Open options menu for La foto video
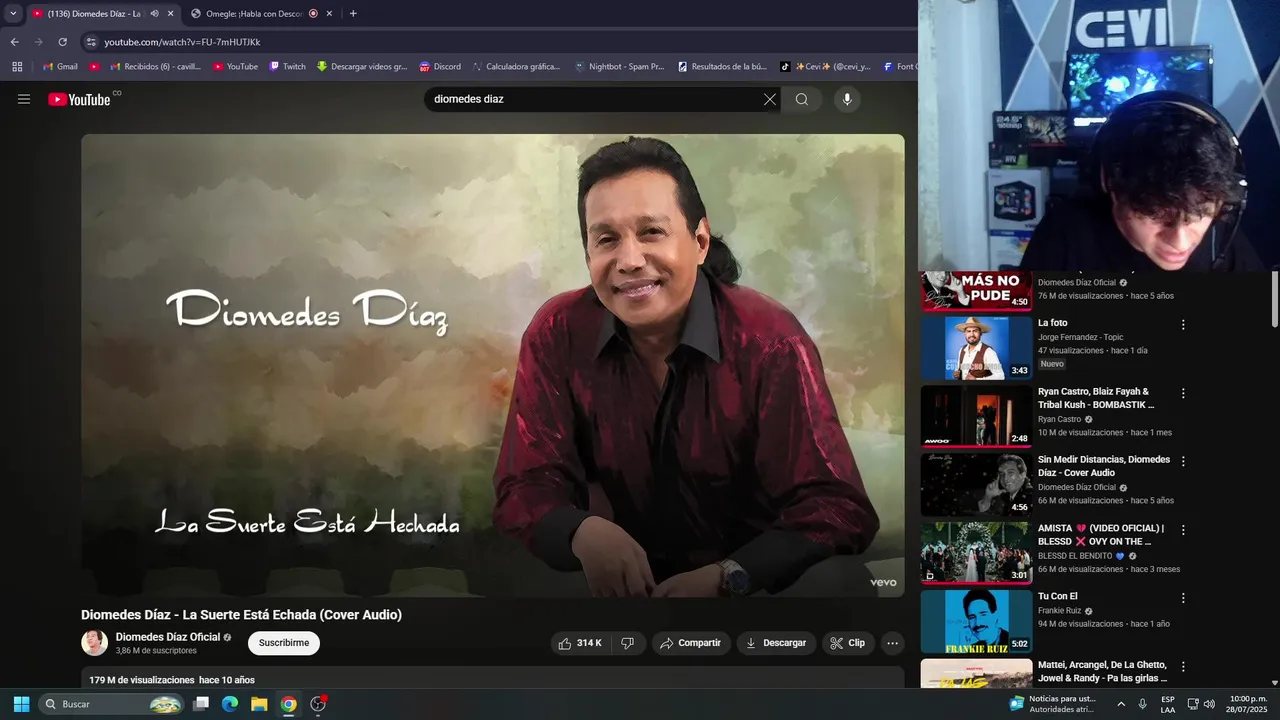Screen dimensions: 1280x720 coord(1183,325)
